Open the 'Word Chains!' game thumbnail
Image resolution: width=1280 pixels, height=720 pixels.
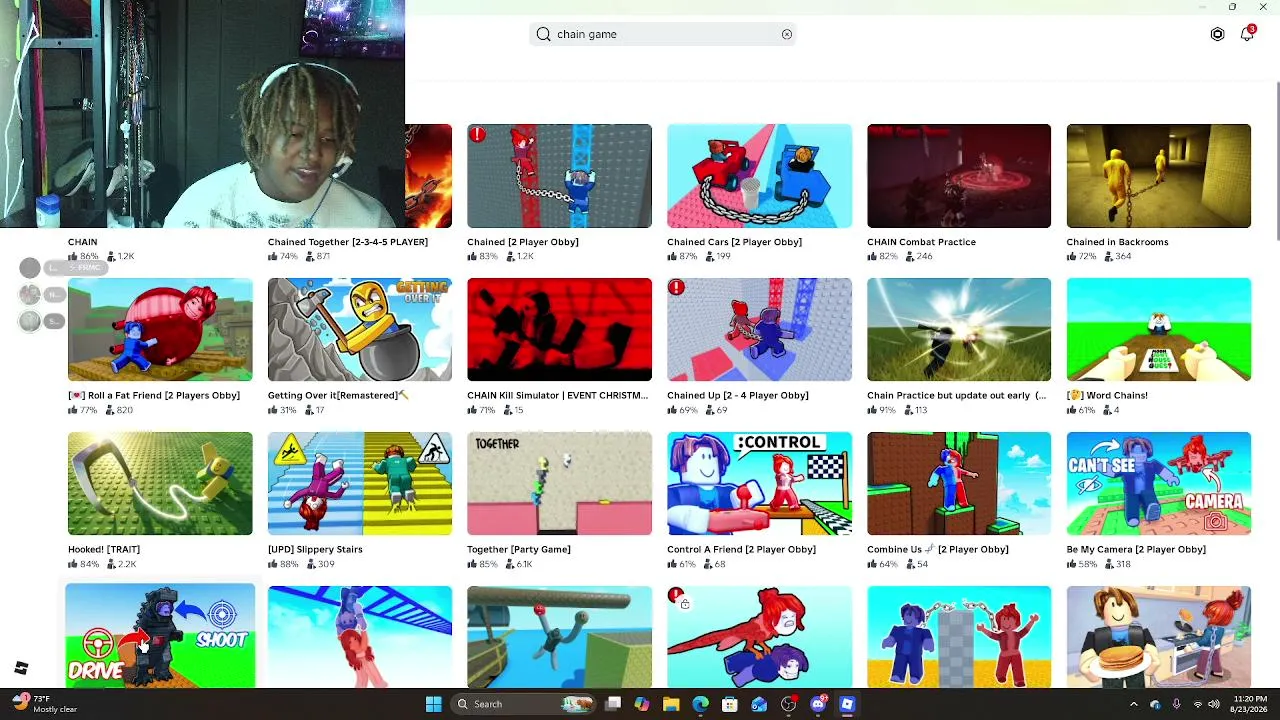pos(1159,330)
